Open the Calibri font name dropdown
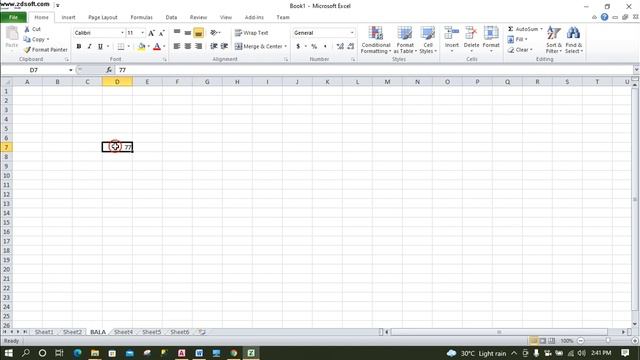This screenshot has height=360, width=640. (122, 33)
